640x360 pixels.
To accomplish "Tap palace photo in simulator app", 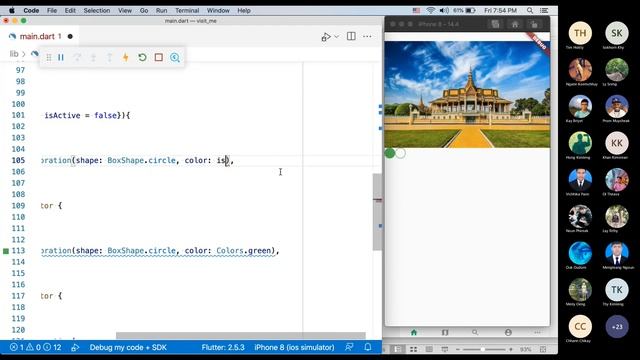I will pos(467,94).
